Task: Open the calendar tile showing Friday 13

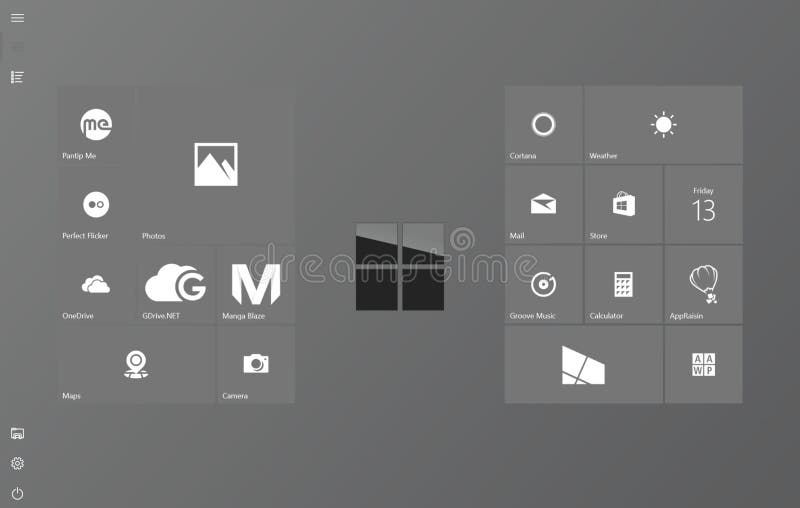Action: [x=704, y=205]
